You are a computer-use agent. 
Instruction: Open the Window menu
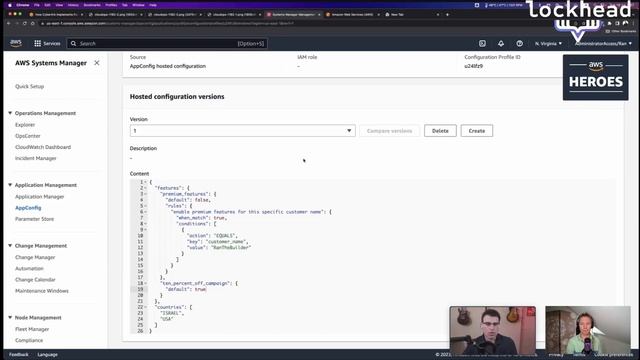coord(138,5)
